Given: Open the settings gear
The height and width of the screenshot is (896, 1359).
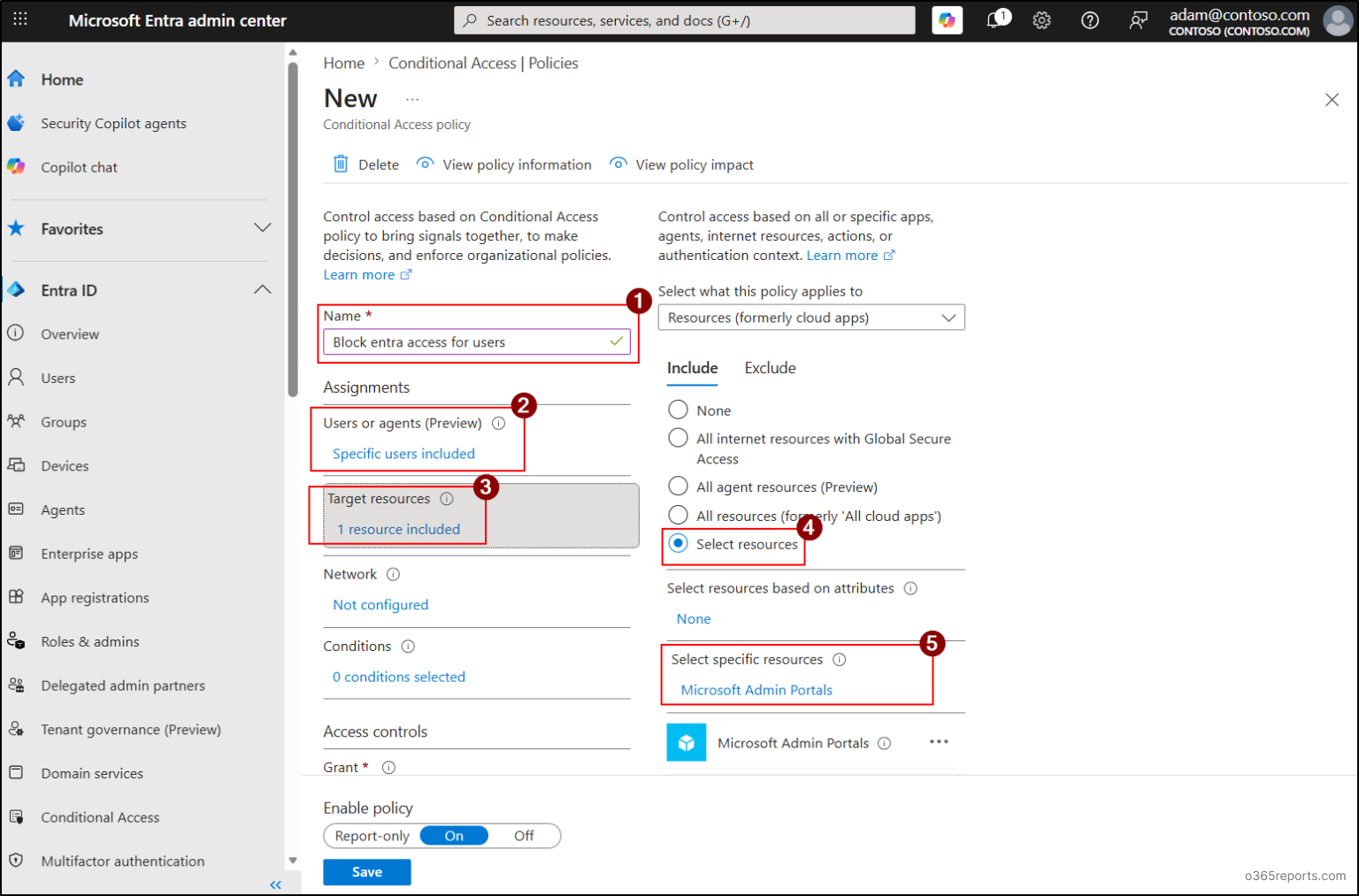Looking at the screenshot, I should (x=1042, y=20).
